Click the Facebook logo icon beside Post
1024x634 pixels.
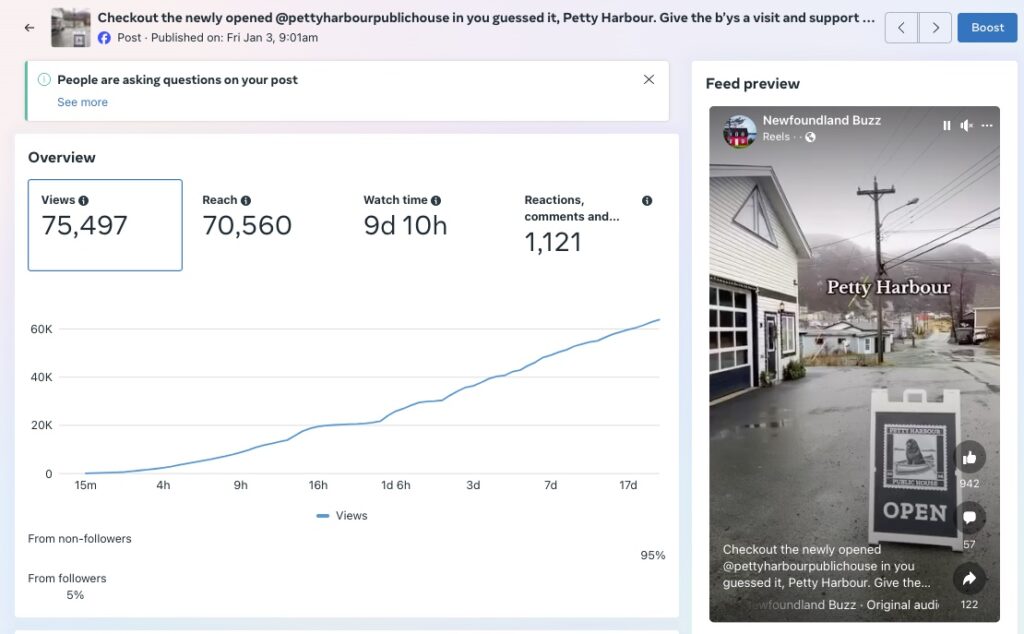tap(104, 38)
